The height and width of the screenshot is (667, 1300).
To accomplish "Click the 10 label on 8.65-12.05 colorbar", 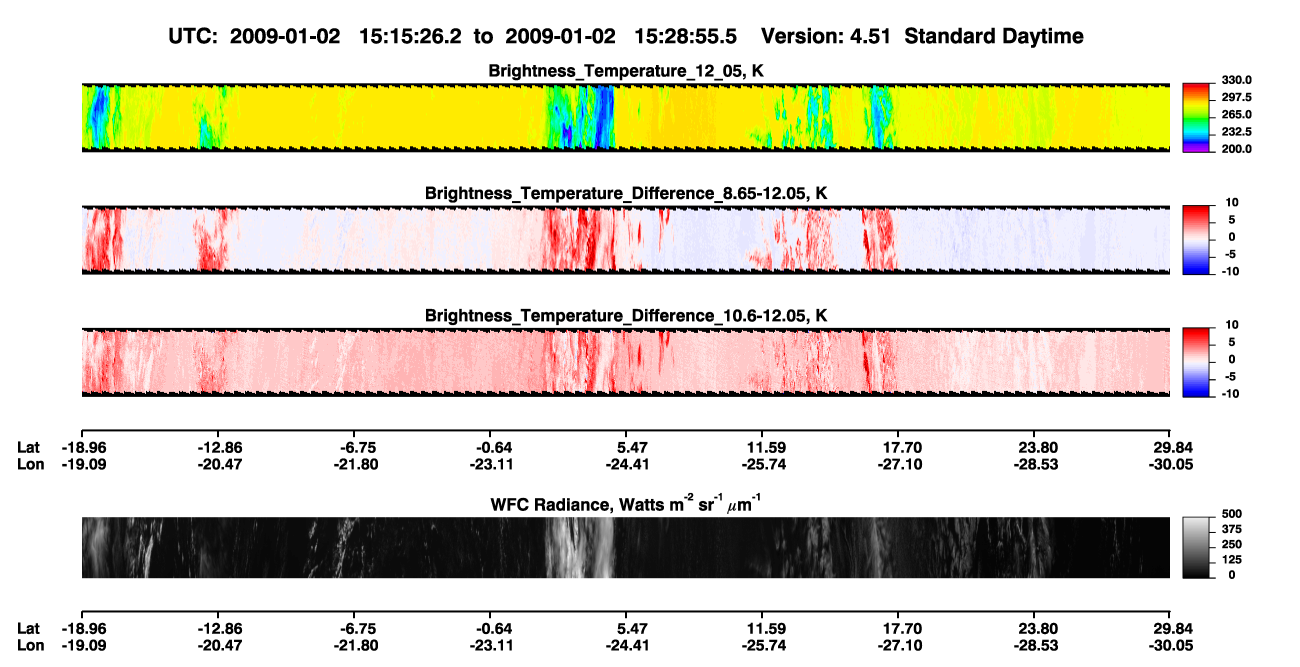I will pyautogui.click(x=1232, y=201).
